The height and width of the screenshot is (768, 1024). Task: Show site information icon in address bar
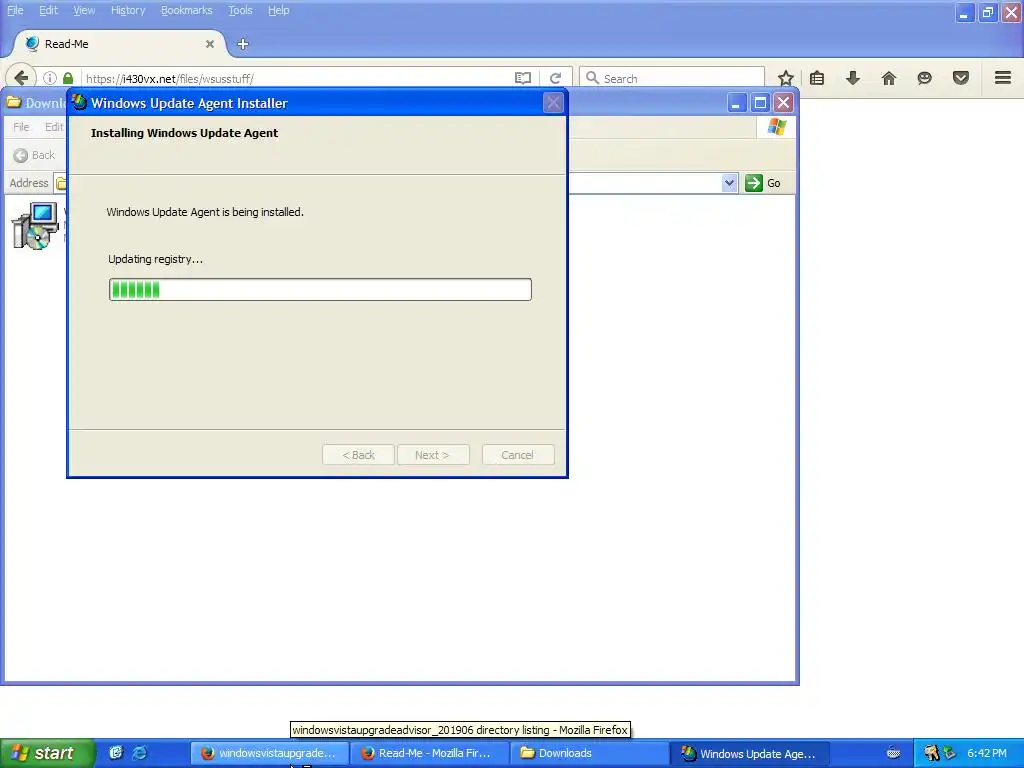[x=50, y=78]
